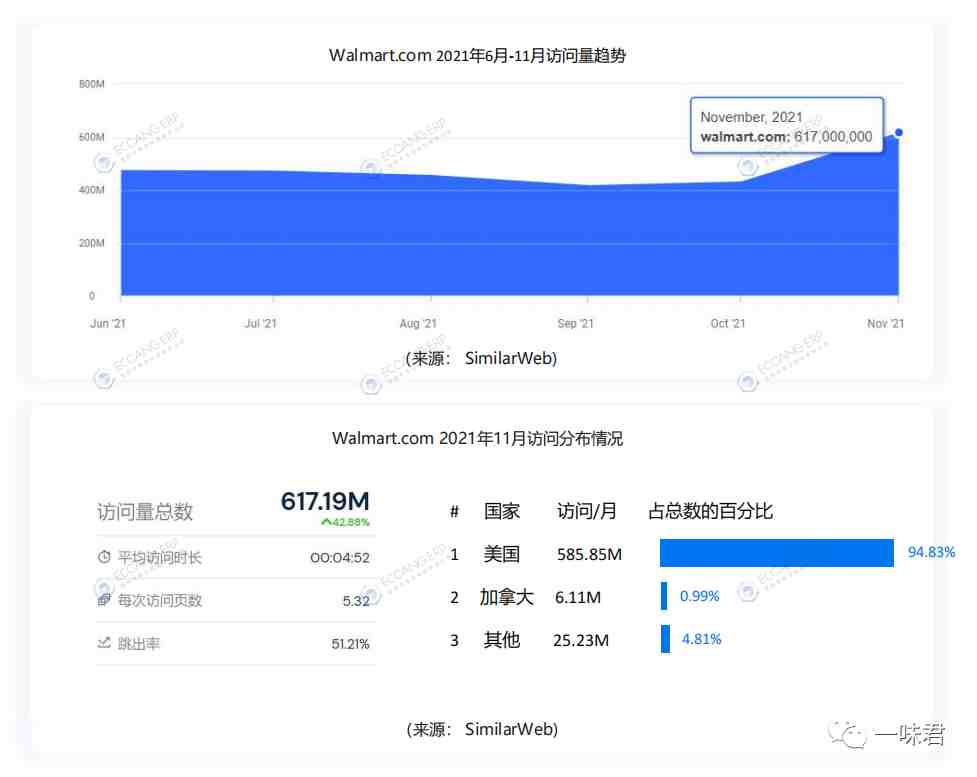Select the 美国 94.83% blue bar

coord(776,553)
